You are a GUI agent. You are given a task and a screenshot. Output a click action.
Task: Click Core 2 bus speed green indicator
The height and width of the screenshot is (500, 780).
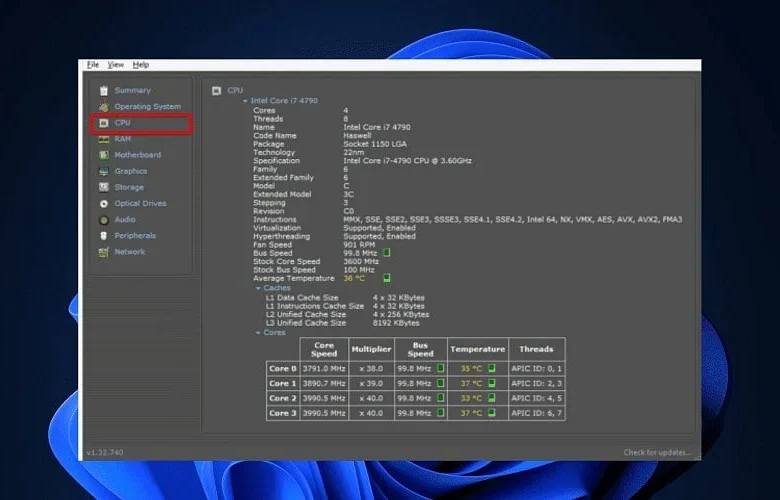[440, 398]
